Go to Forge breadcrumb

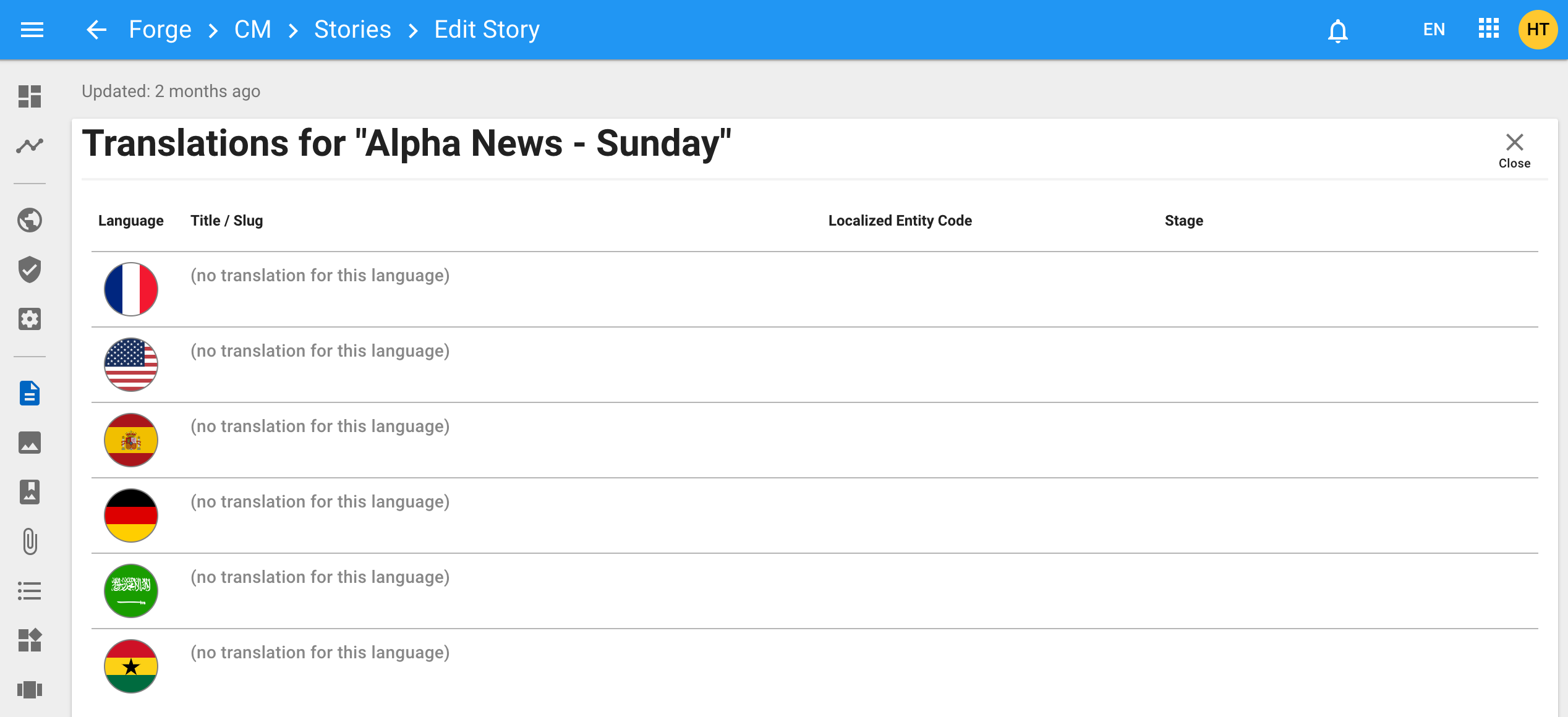click(x=160, y=30)
